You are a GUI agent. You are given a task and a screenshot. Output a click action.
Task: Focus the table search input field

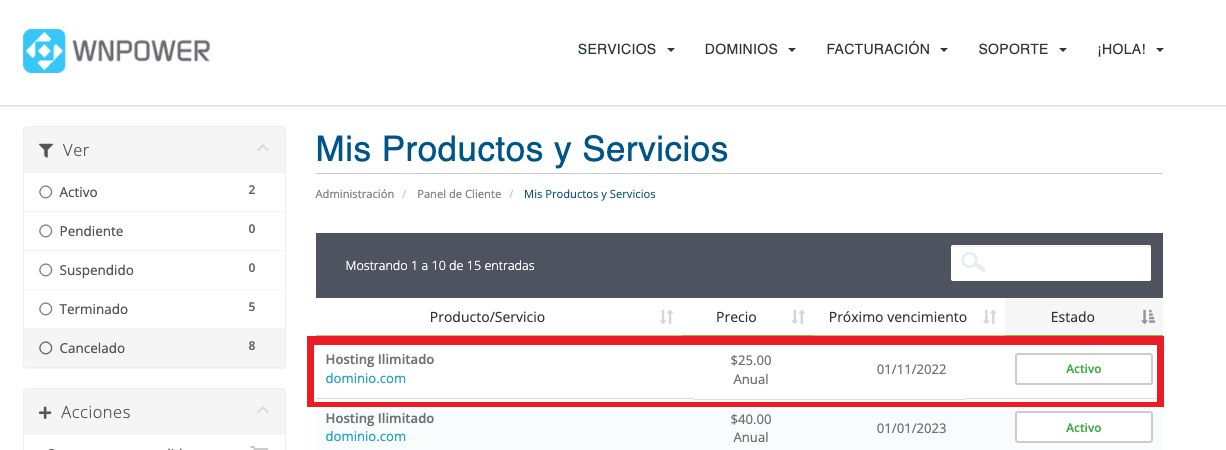coord(1051,263)
